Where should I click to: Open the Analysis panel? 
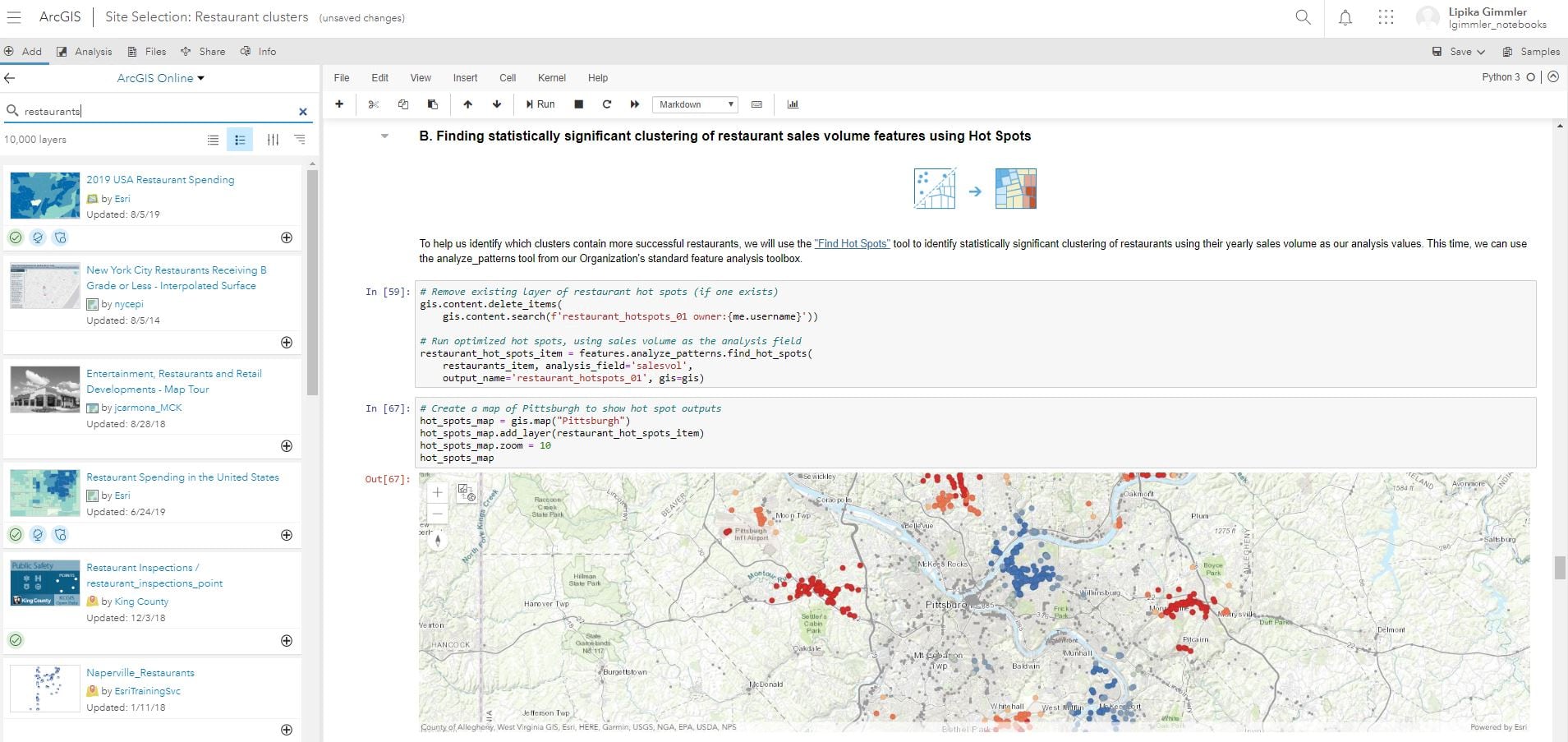85,52
